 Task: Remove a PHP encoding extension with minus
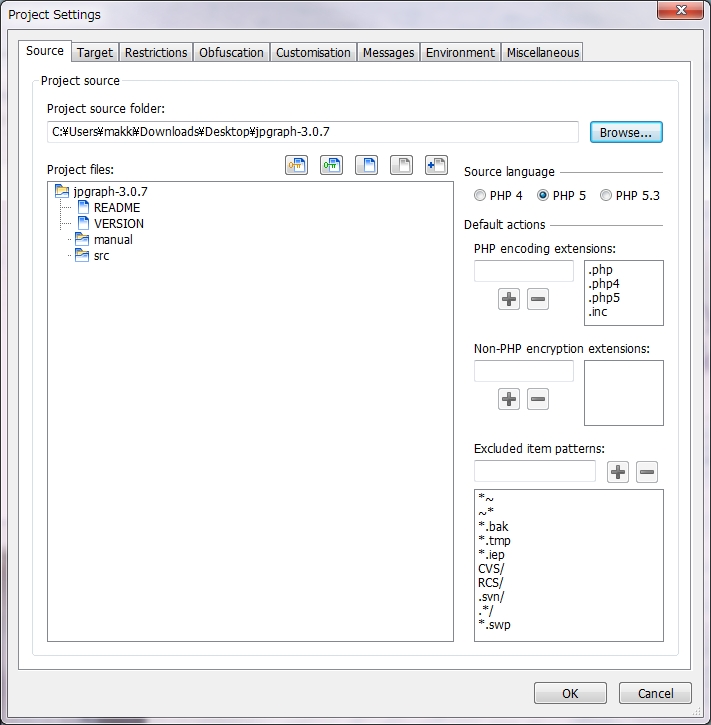538,299
